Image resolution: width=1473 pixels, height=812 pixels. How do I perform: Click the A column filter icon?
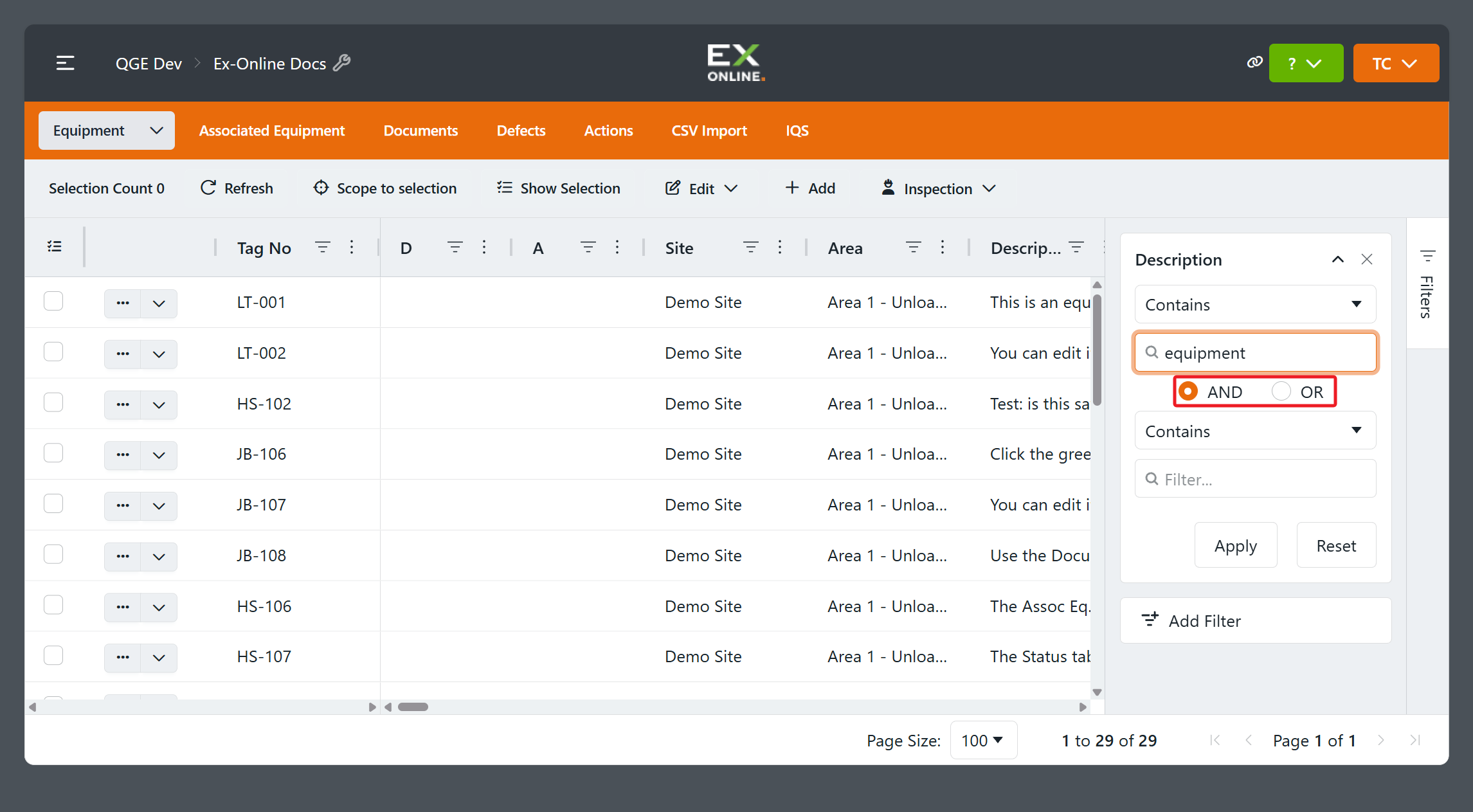pos(588,248)
